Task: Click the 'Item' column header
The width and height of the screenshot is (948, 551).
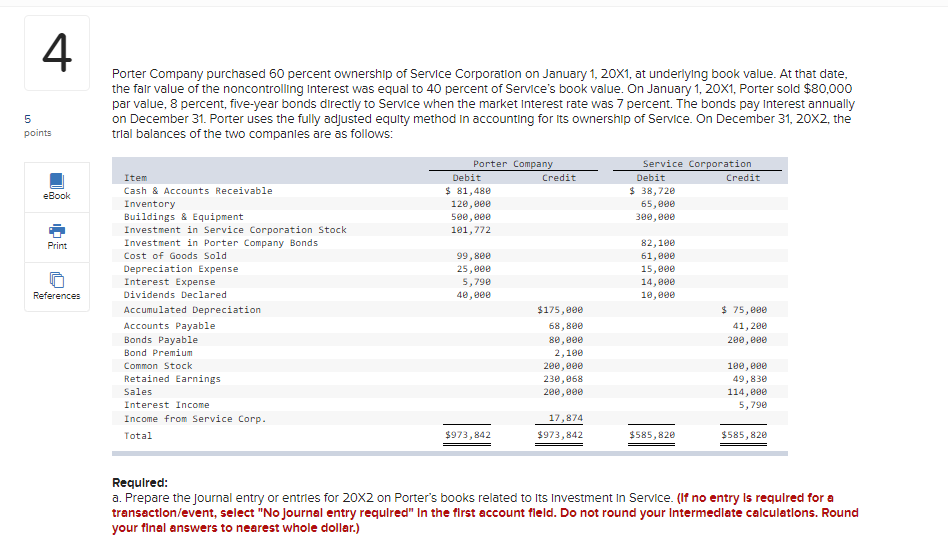Action: (135, 178)
